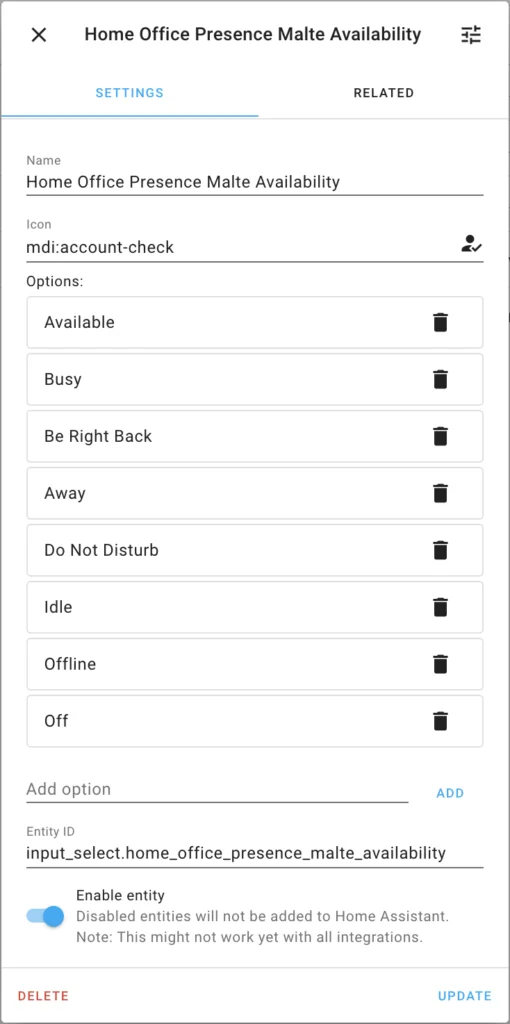Delete the Available option

[x=441, y=323]
